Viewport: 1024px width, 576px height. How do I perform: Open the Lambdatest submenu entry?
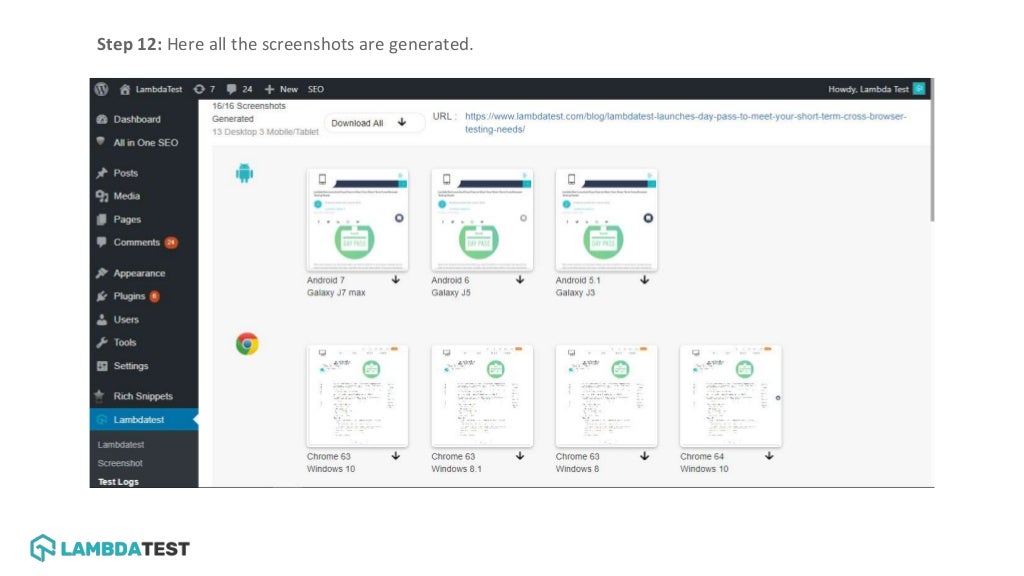[121, 445]
